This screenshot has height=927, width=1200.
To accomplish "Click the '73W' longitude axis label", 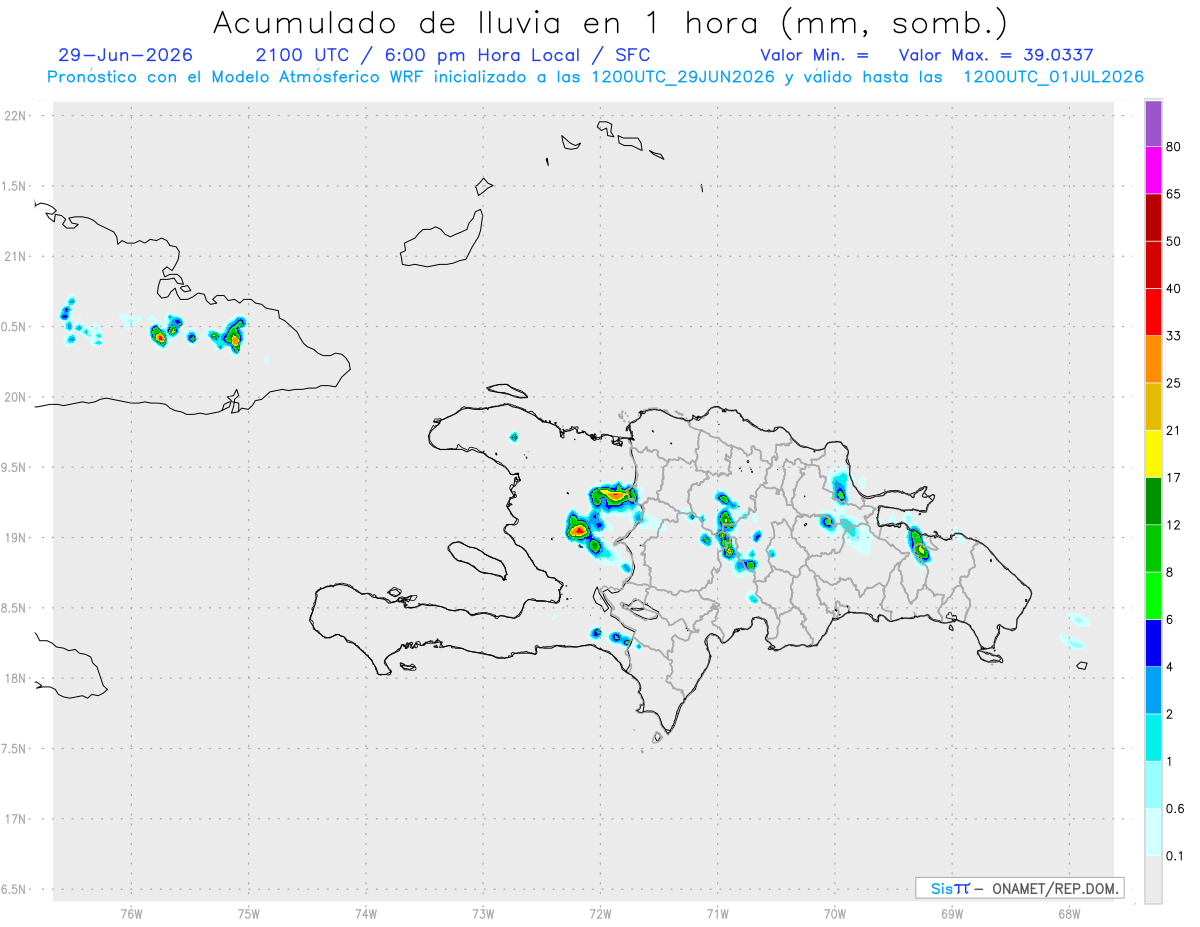I will 483,914.
